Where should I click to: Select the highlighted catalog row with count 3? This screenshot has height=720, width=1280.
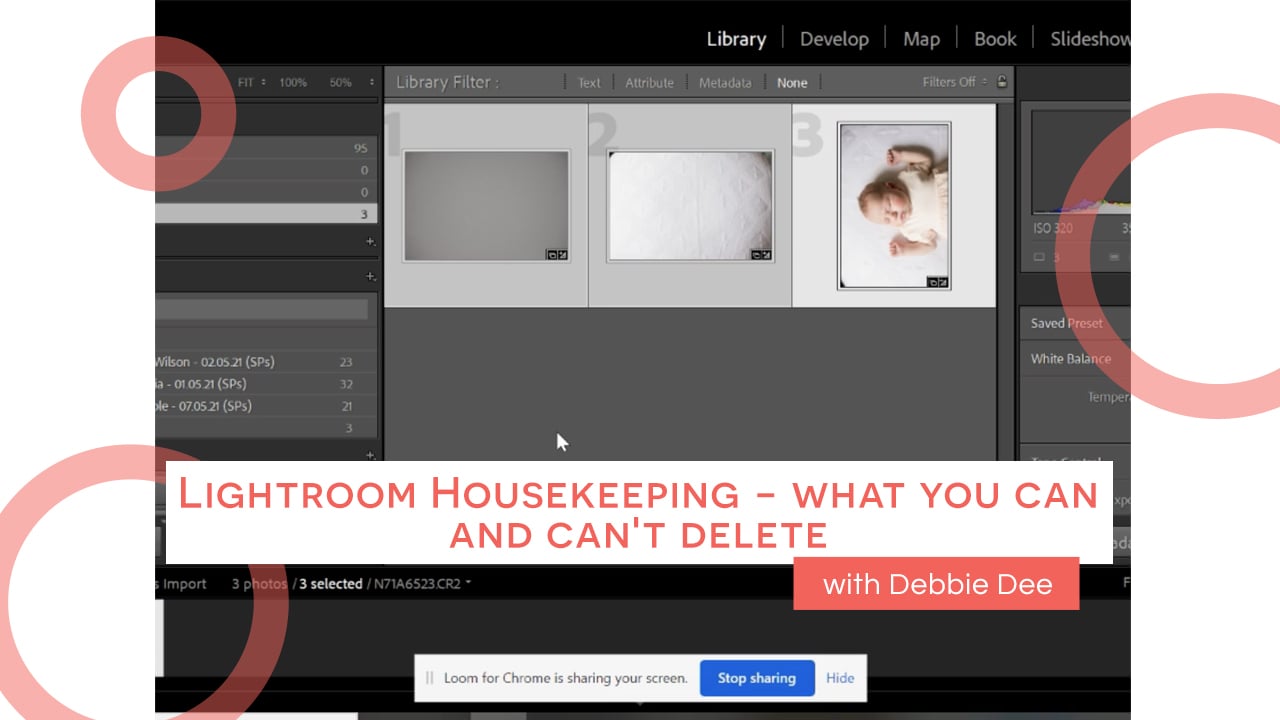266,214
